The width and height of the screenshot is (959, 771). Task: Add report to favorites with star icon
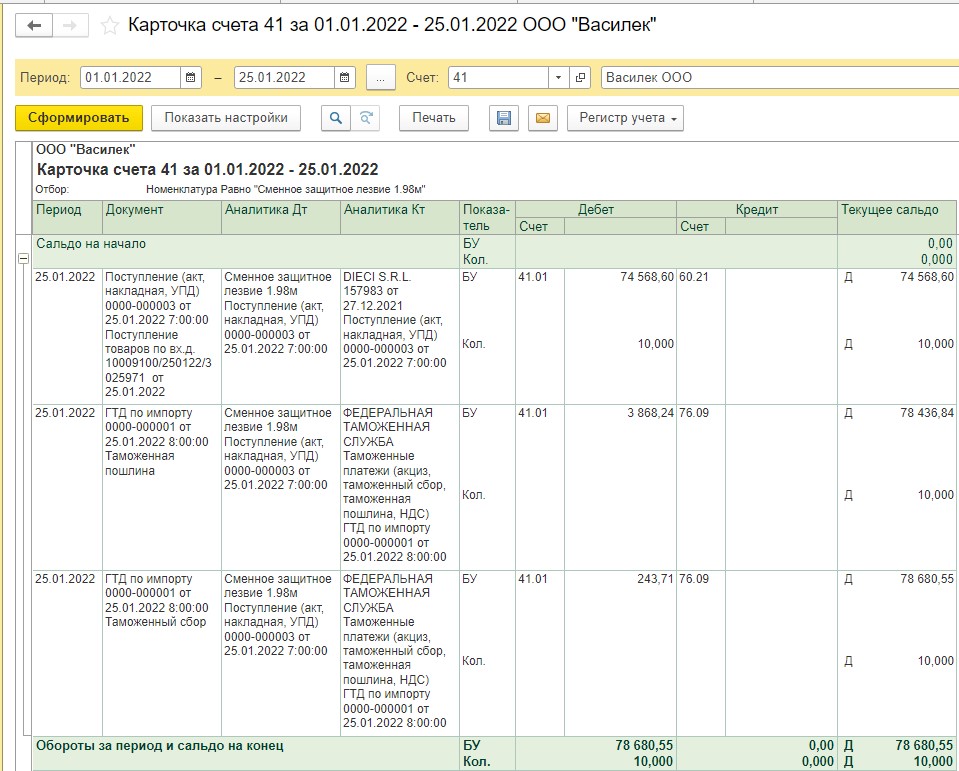click(x=110, y=25)
